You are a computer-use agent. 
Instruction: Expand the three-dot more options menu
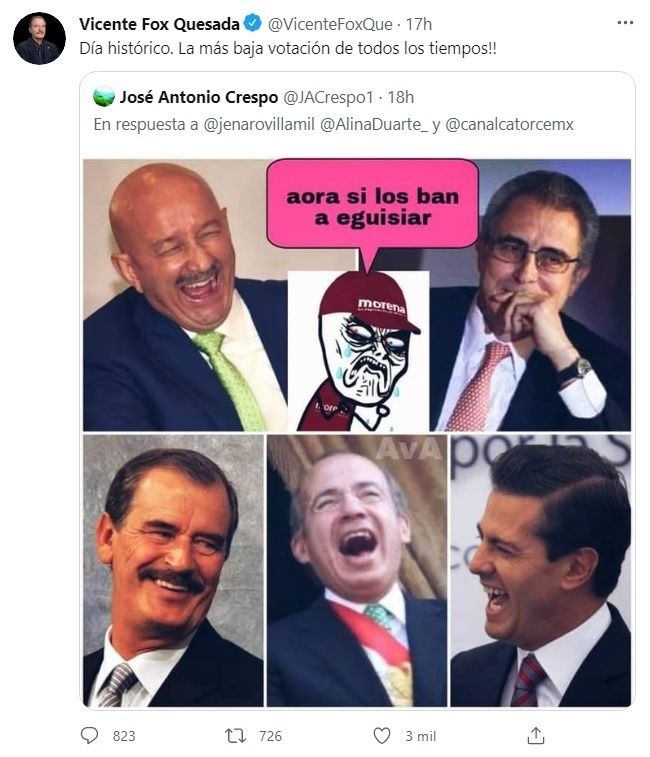pos(625,24)
